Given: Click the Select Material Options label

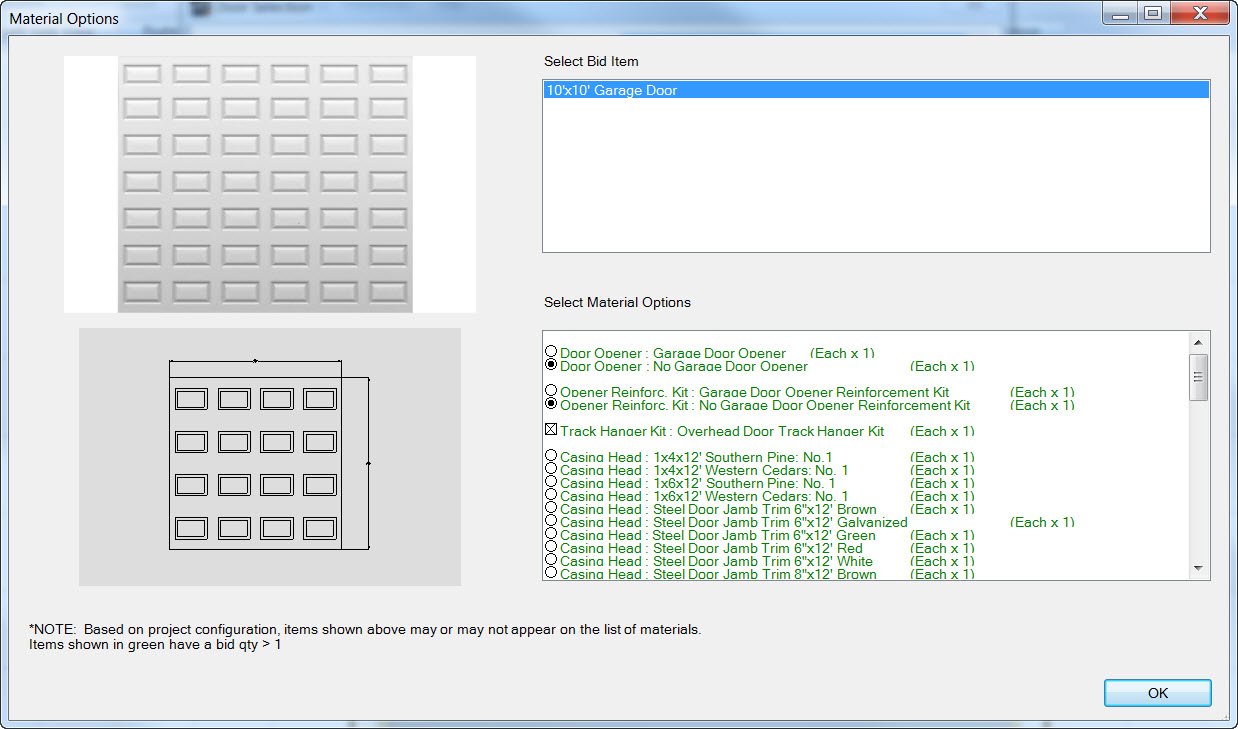Looking at the screenshot, I should tap(617, 302).
